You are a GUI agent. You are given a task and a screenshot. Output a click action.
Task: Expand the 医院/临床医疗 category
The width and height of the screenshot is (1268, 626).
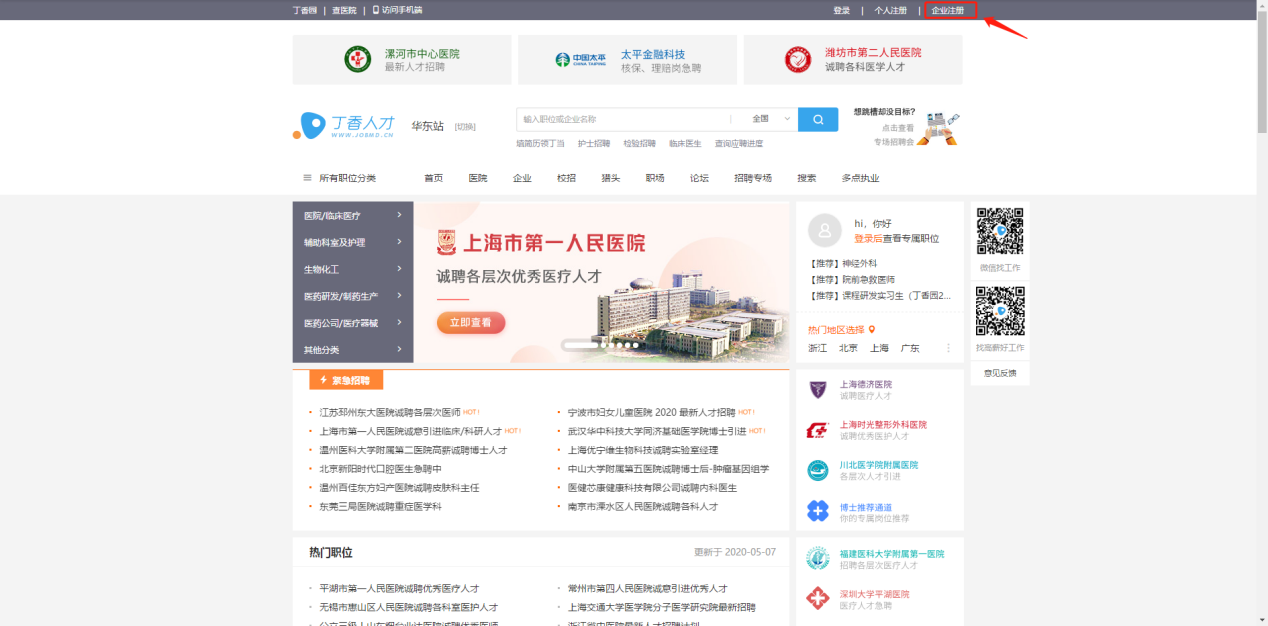[x=353, y=215]
